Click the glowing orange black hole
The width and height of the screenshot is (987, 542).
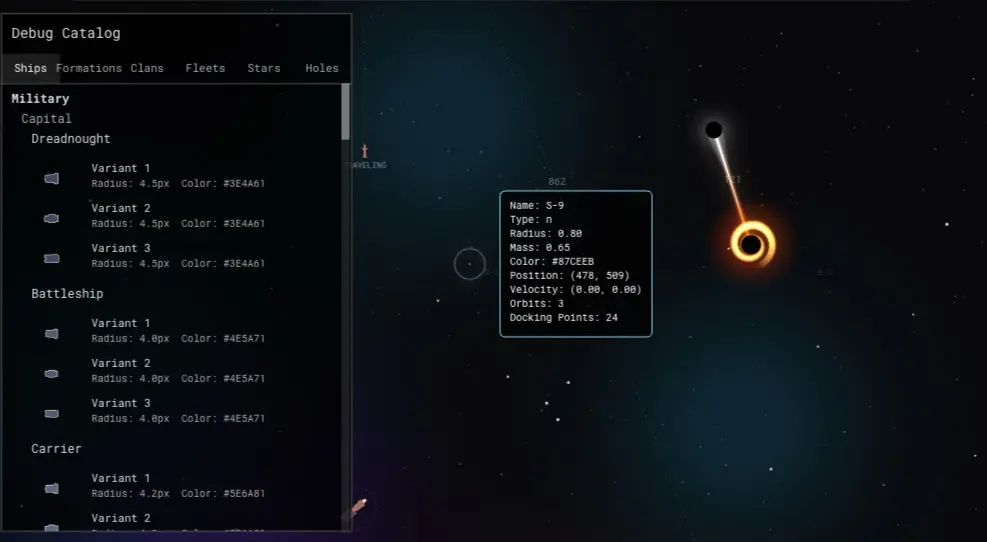[752, 244]
